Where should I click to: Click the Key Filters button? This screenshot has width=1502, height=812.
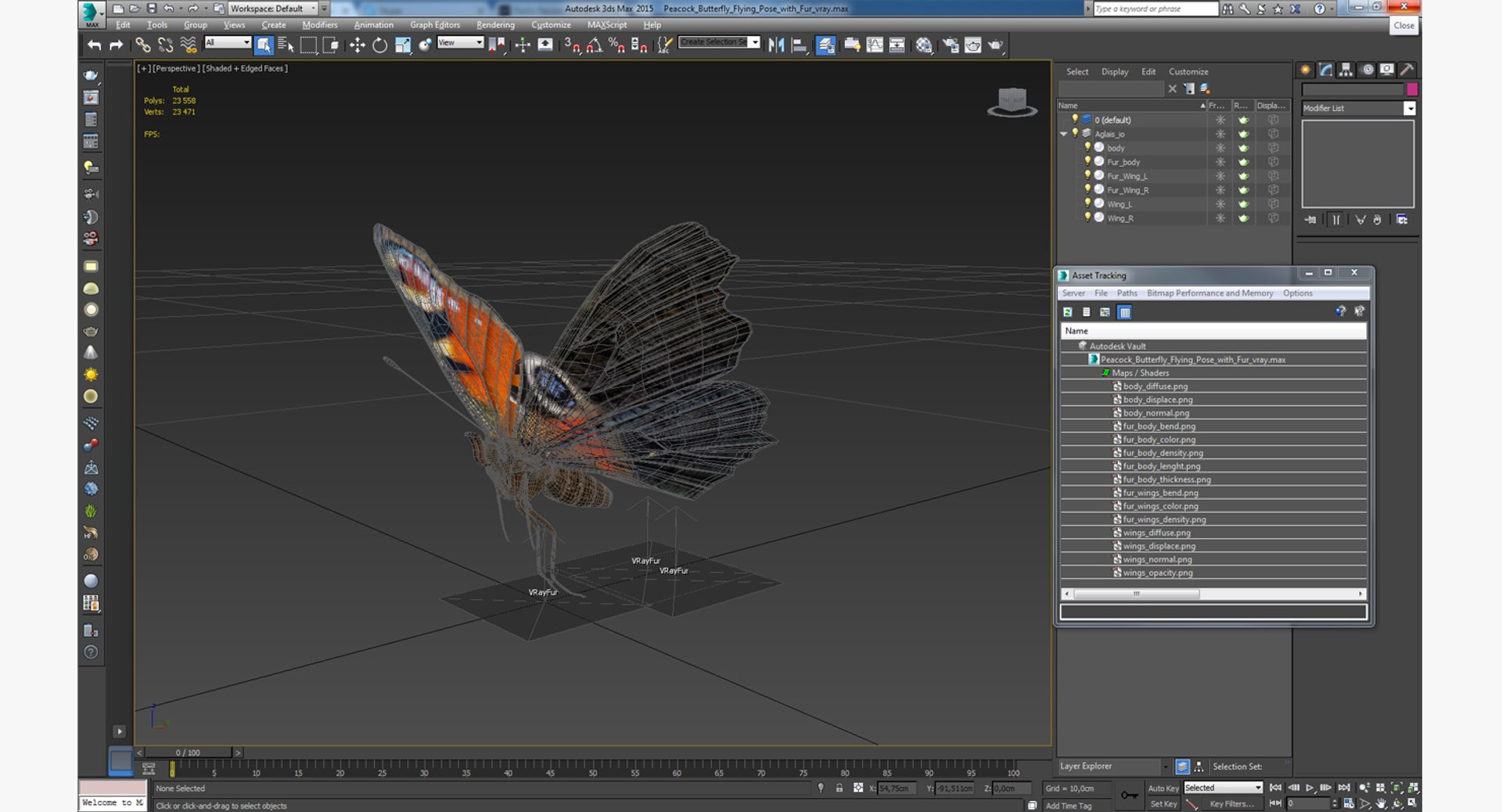pyautogui.click(x=1232, y=804)
